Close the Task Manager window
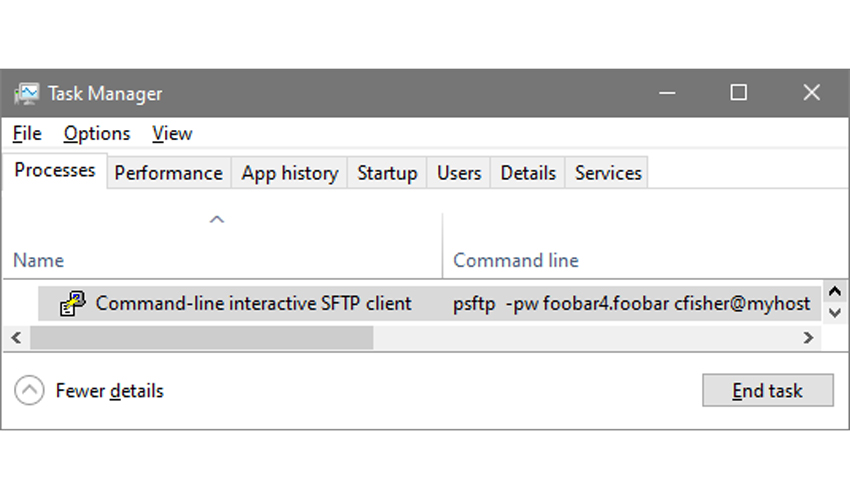 click(x=812, y=93)
